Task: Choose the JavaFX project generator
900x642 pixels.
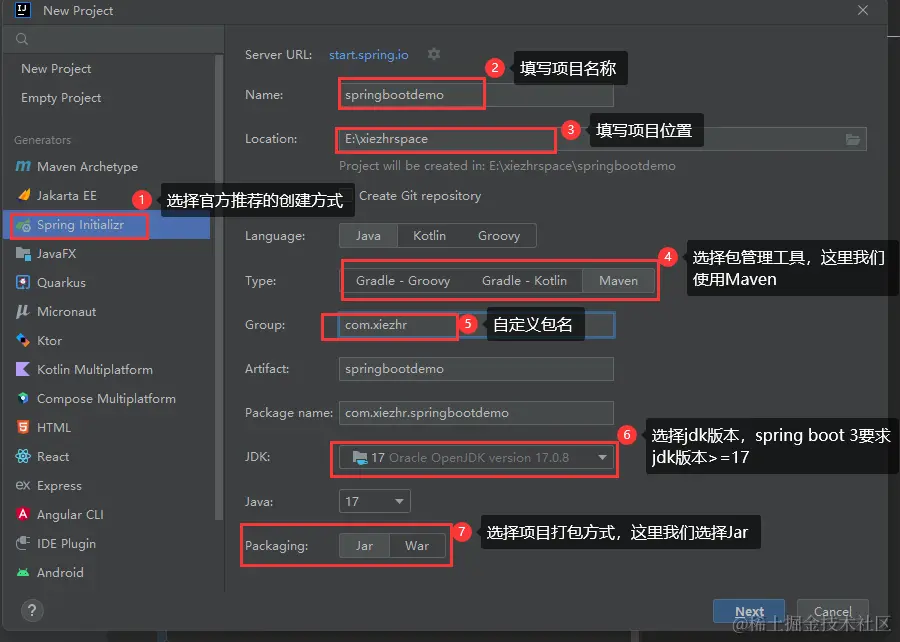Action: [64, 254]
